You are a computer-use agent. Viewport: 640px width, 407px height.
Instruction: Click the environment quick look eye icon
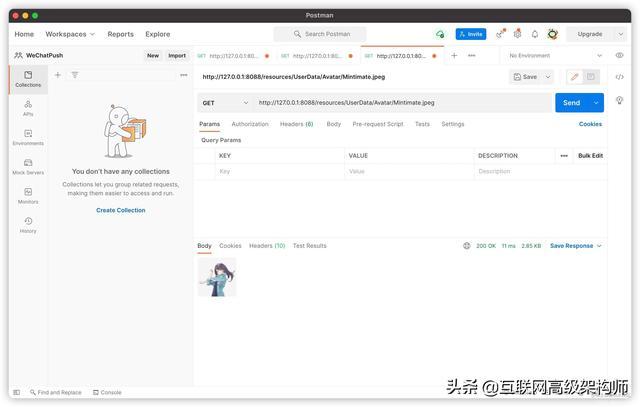click(619, 56)
